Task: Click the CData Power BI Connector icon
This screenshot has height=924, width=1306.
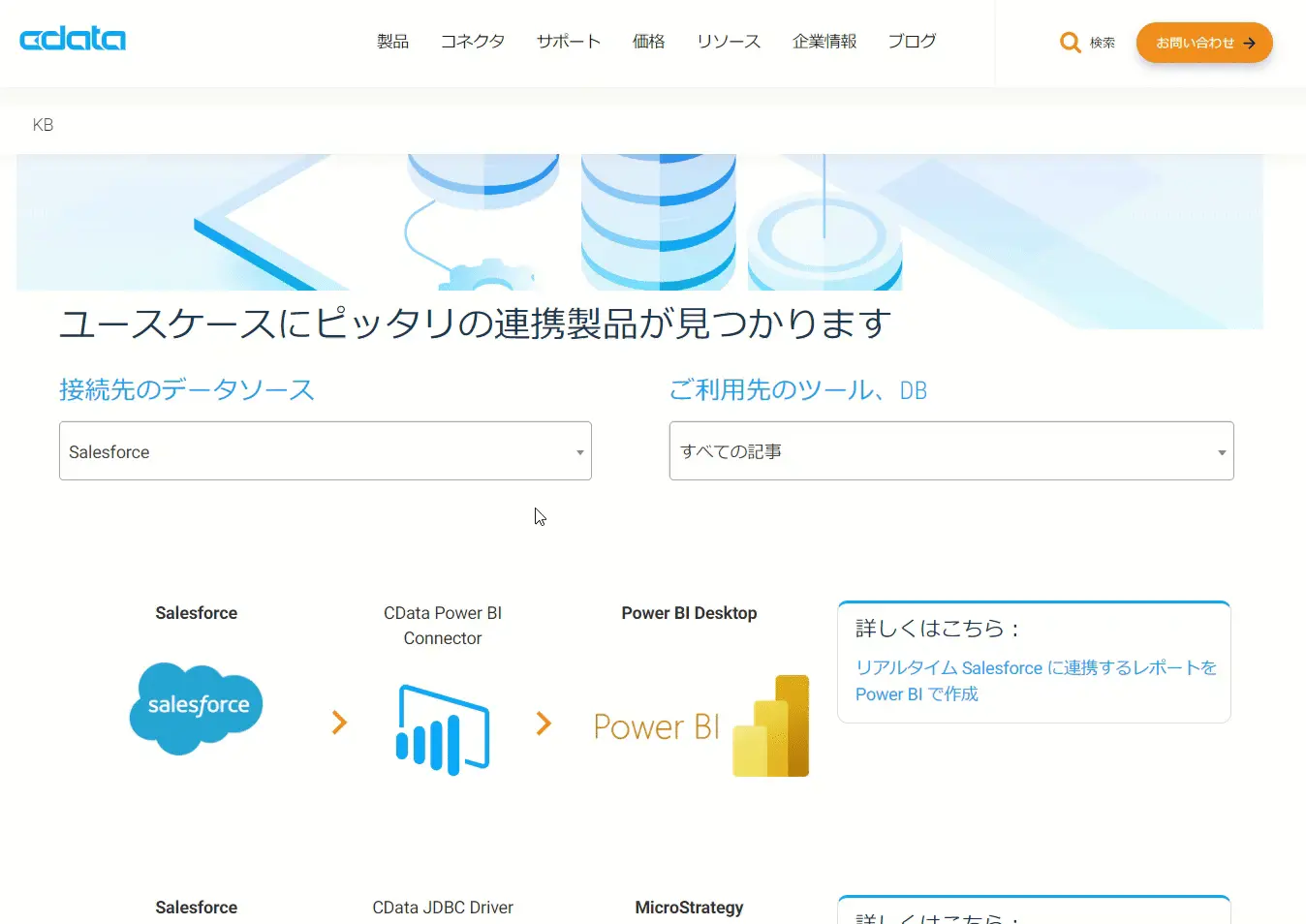Action: [442, 727]
